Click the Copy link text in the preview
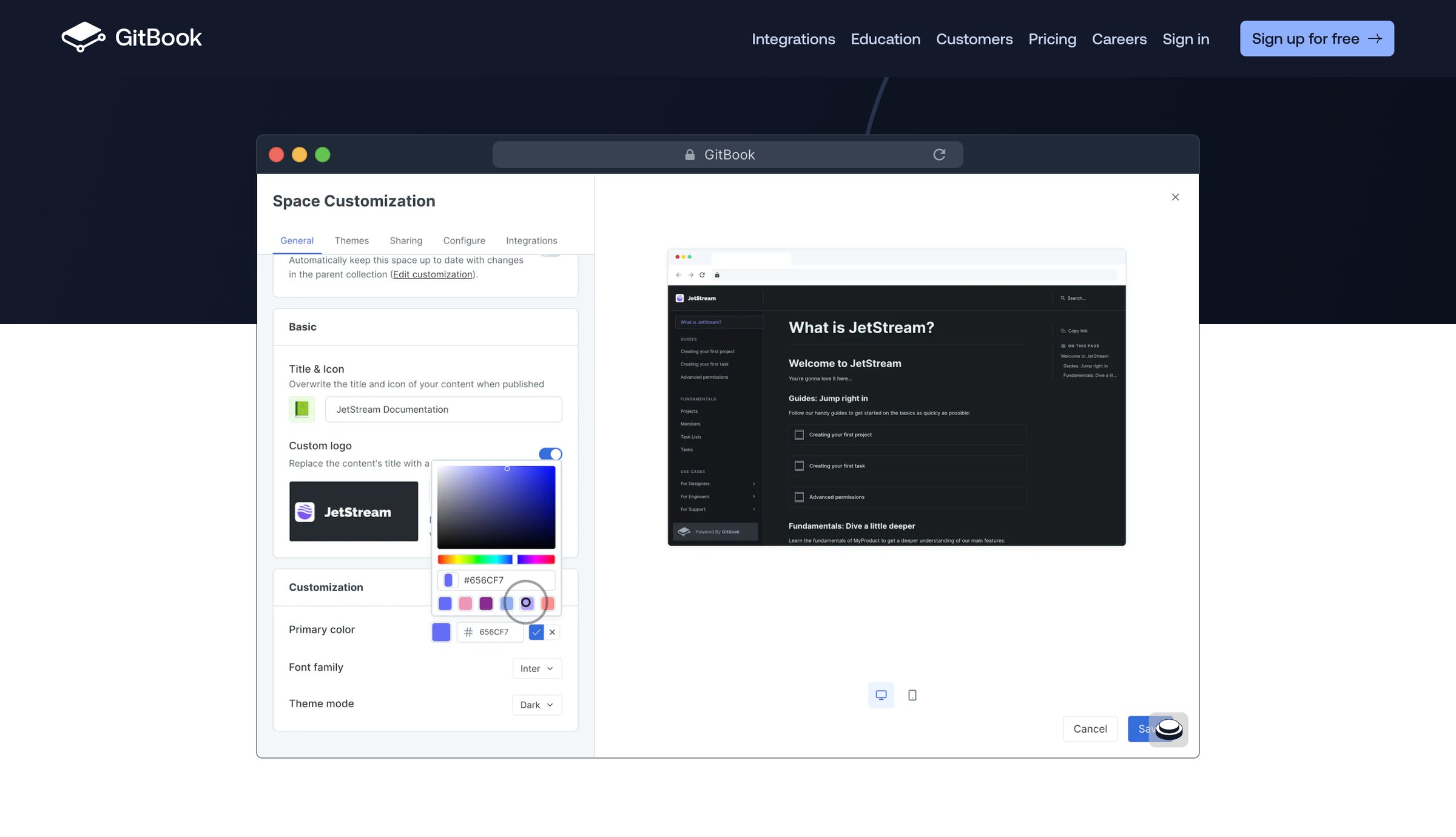 1077,331
